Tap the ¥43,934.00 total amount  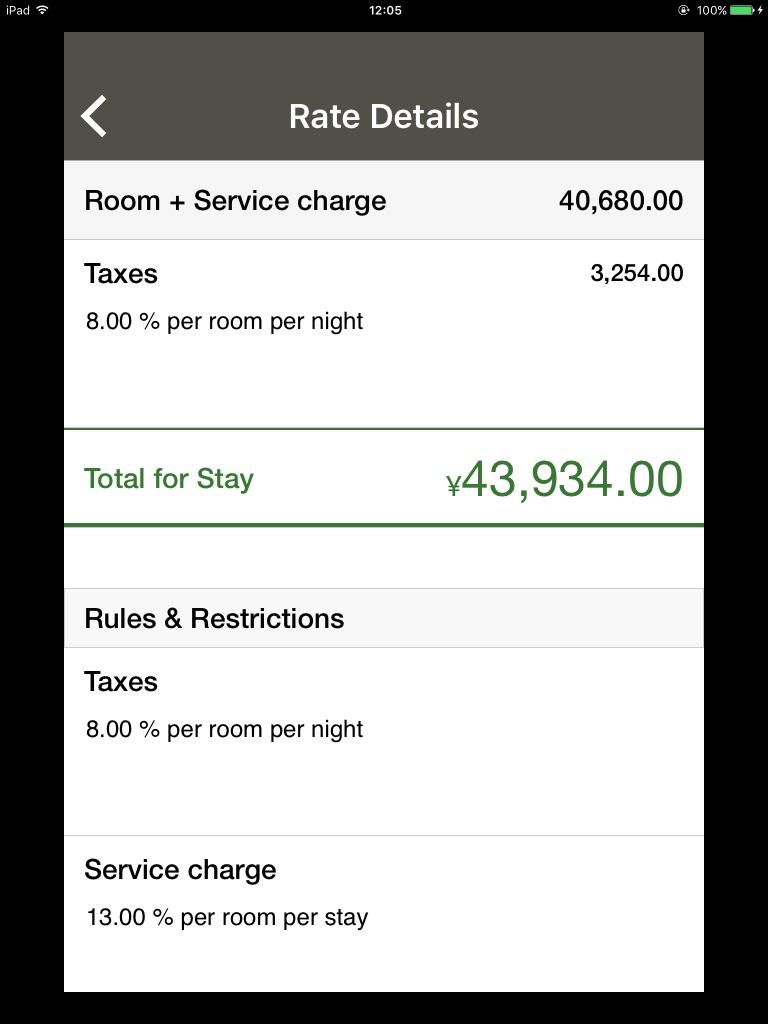[564, 479]
